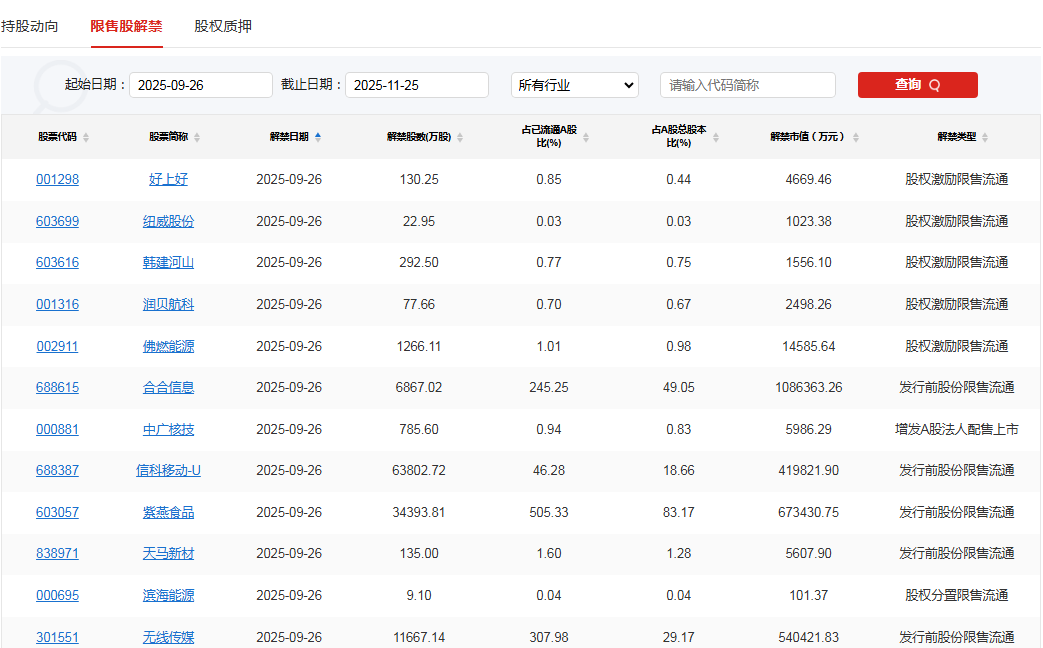Select the 63802.72 unlocked shares cell

419,471
